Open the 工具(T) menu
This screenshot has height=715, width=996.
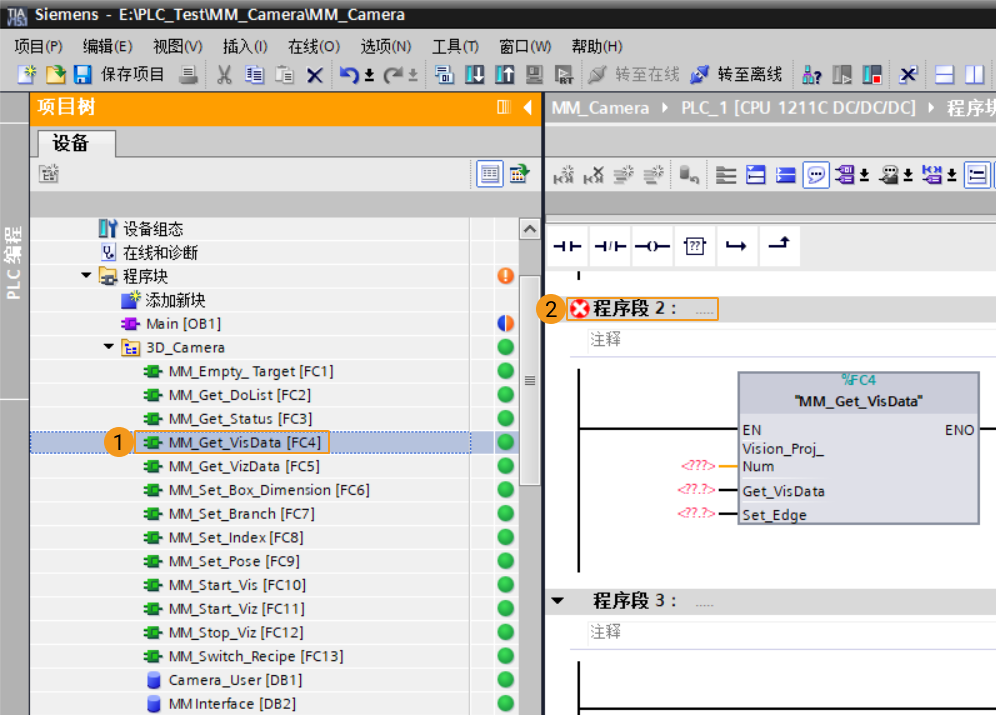(455, 46)
